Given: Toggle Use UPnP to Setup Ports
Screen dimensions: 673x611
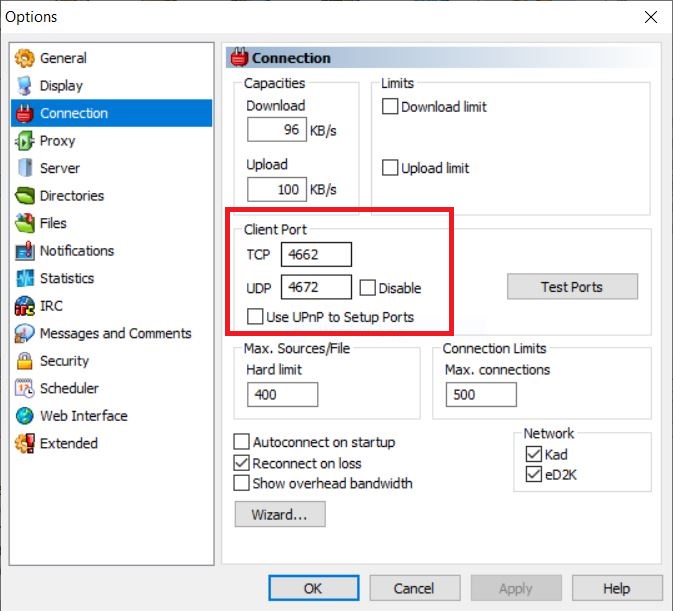Looking at the screenshot, I should 256,317.
